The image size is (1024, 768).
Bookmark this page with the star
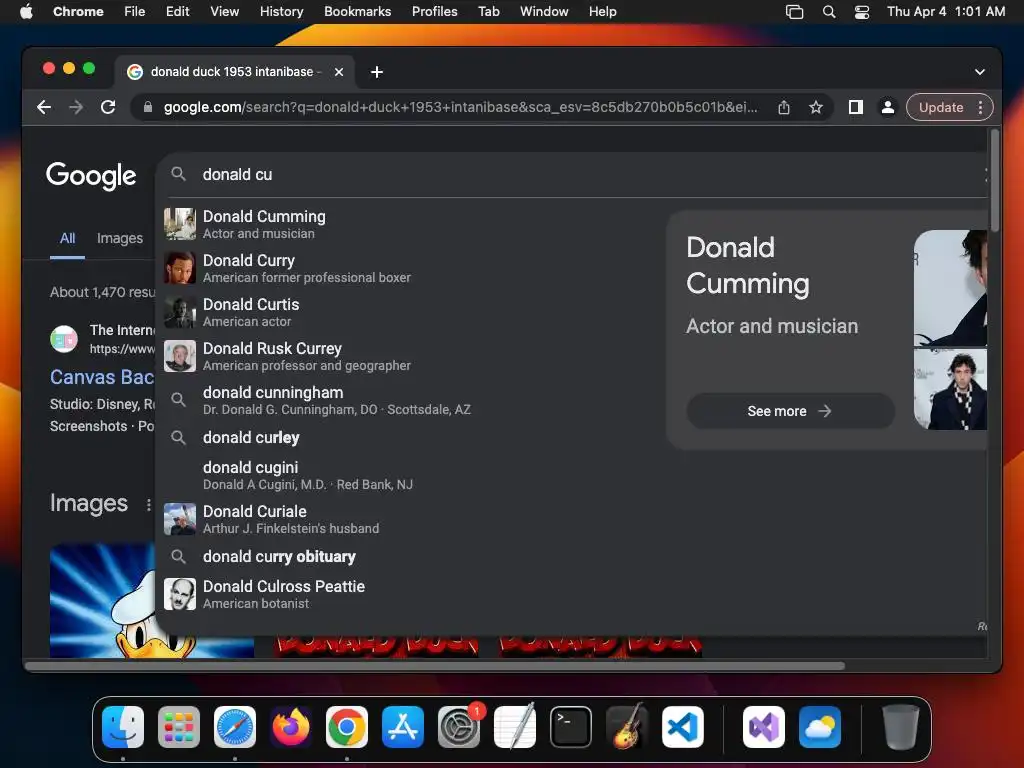tap(816, 107)
